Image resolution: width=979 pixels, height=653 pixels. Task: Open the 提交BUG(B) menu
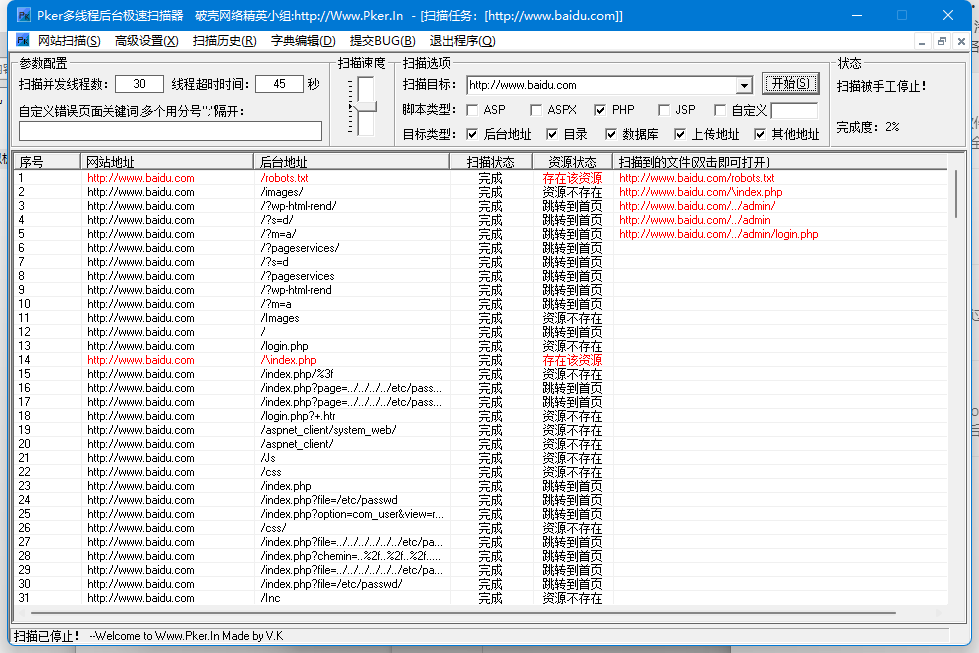click(382, 41)
